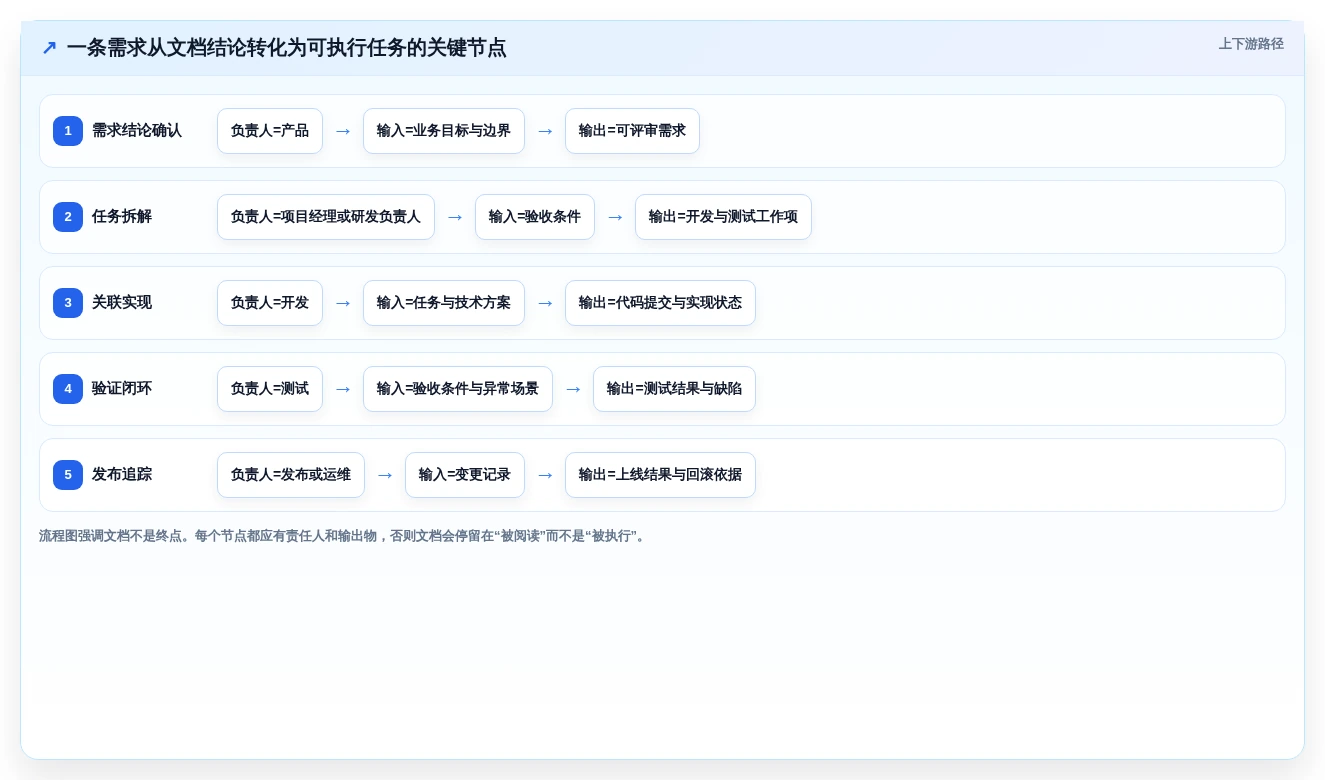This screenshot has width=1325, height=780.
Task: Click the step number 3 badge
Action: pyautogui.click(x=68, y=303)
